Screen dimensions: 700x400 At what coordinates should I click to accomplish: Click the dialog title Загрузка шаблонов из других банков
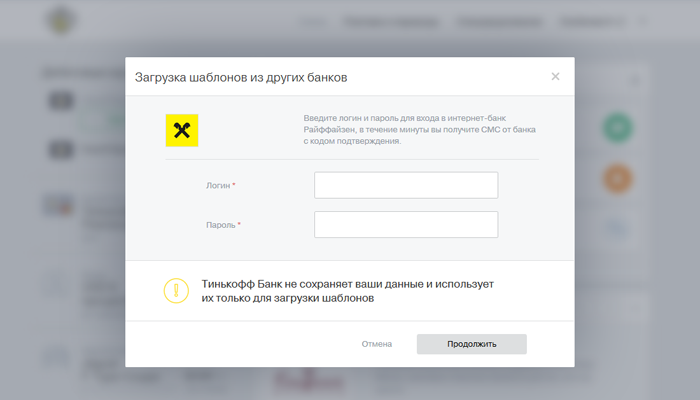point(241,77)
